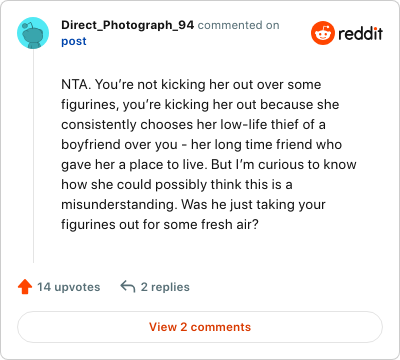Click the "14 upvotes" count
Screen dimensions: 400x360
tap(68, 287)
